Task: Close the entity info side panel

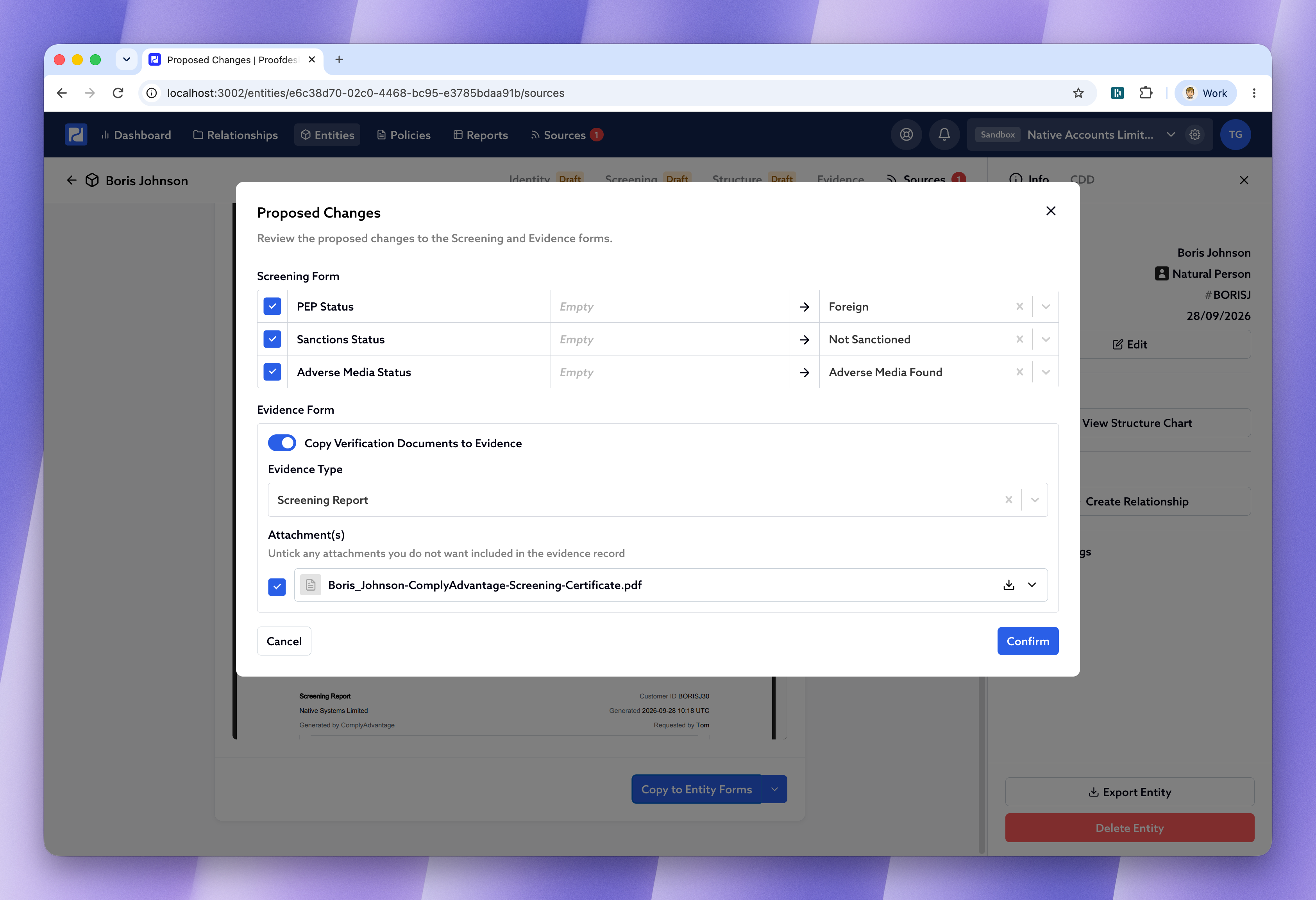Action: pos(1243,180)
